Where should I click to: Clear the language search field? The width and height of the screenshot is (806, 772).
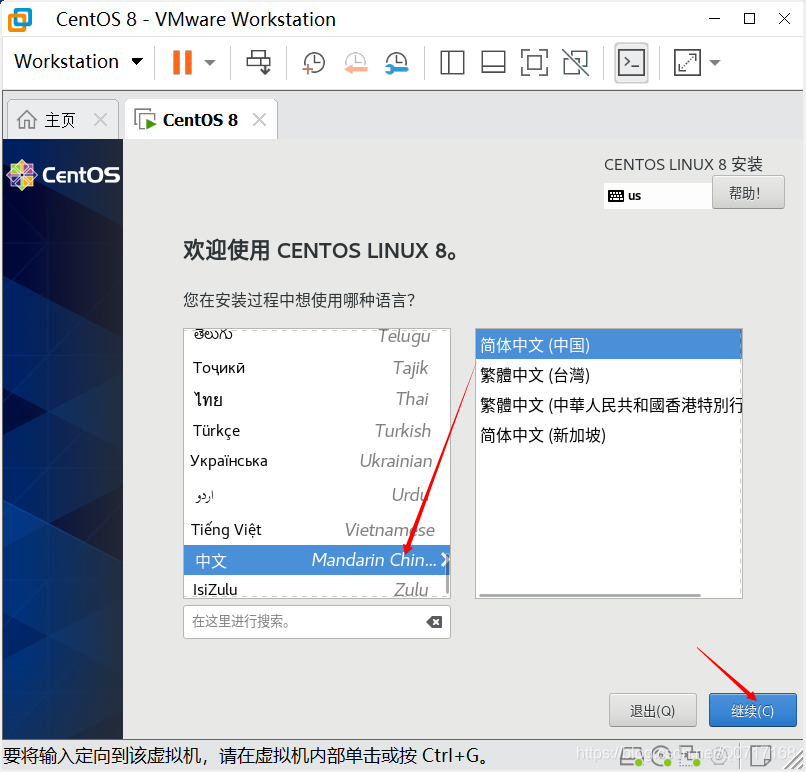click(434, 622)
